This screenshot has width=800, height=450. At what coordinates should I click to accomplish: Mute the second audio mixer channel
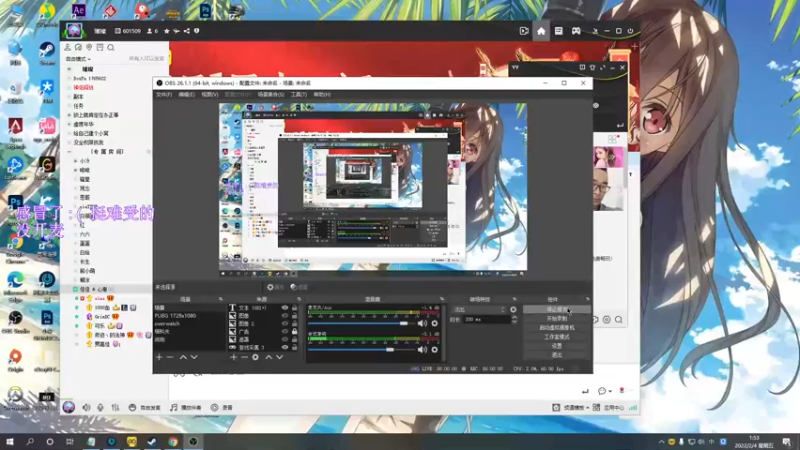(x=422, y=349)
